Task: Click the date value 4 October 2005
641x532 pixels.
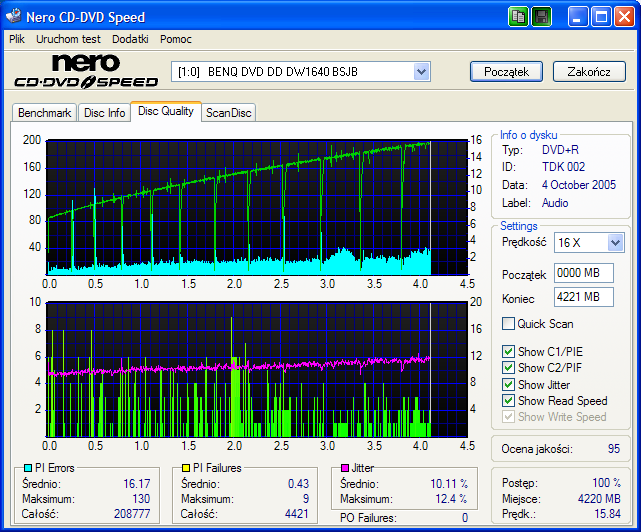Action: pos(579,185)
